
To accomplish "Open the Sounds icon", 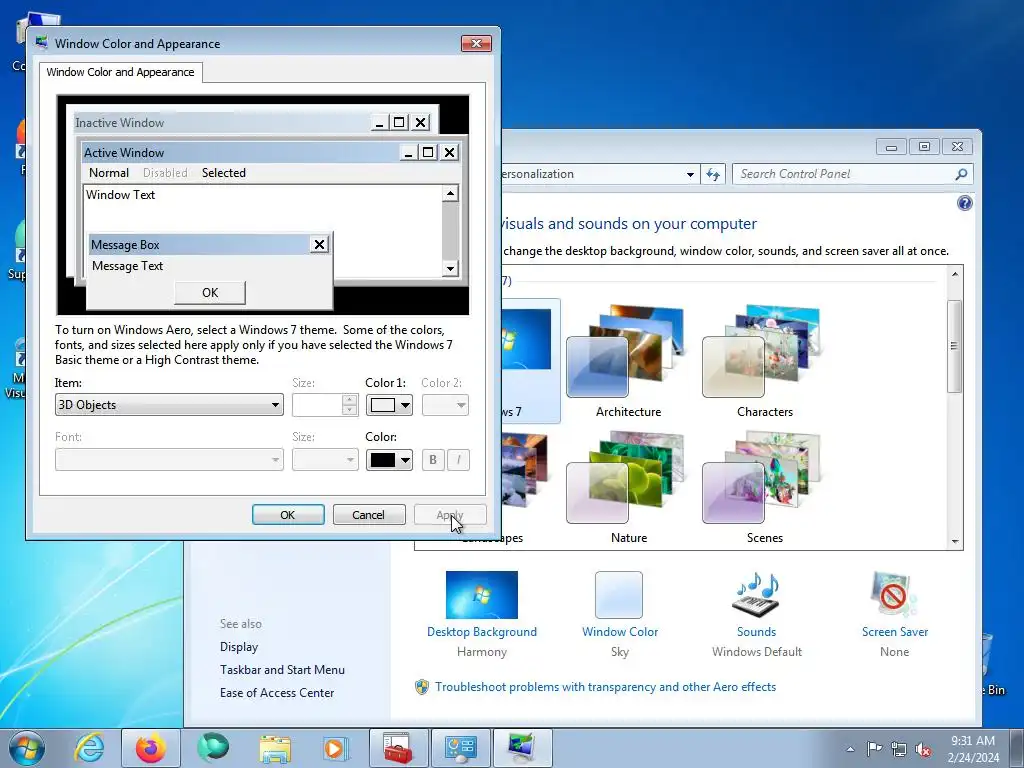I will [x=756, y=595].
